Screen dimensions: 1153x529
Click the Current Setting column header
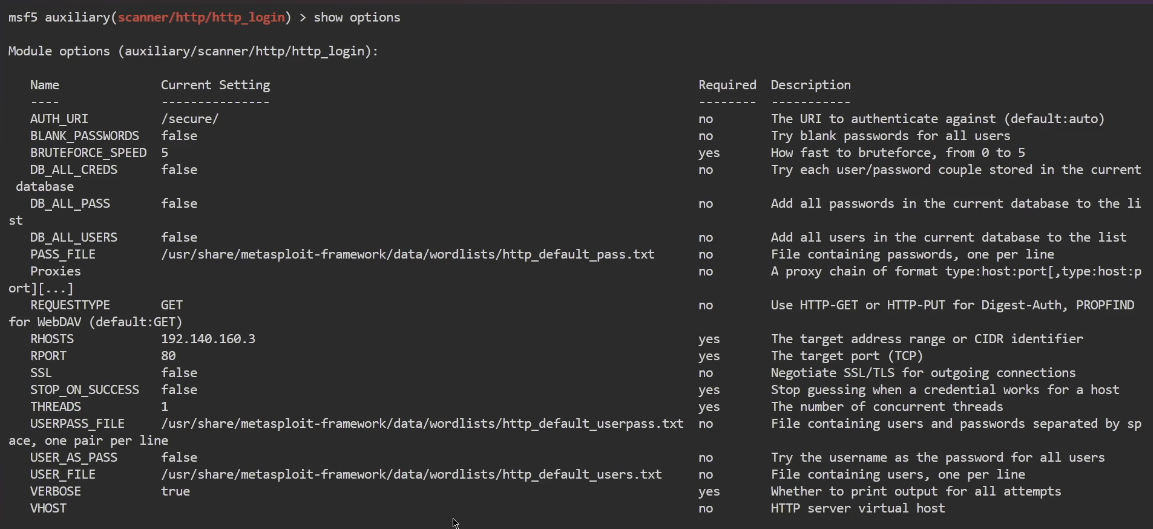click(x=215, y=85)
